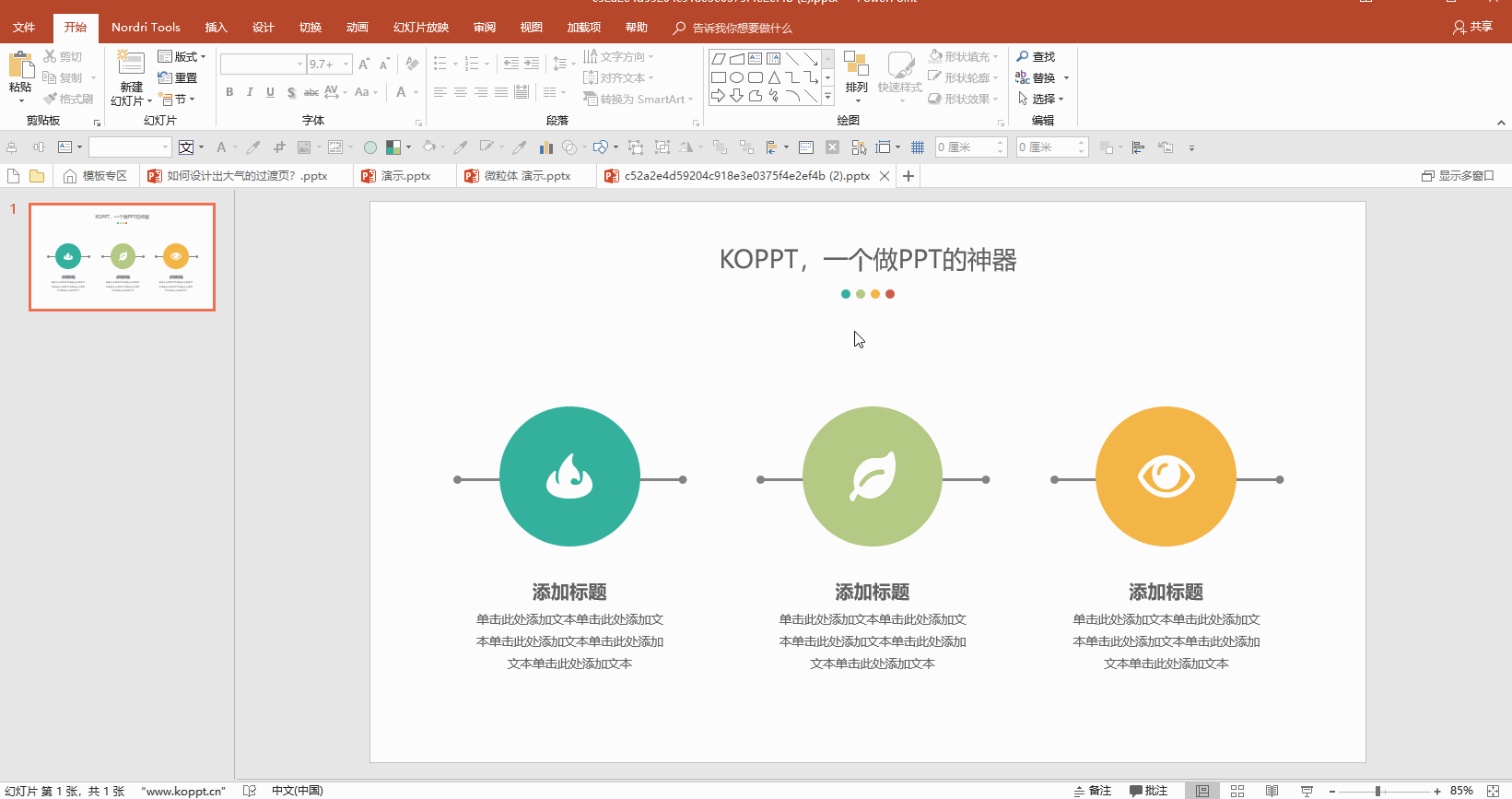The image size is (1512, 799).
Task: Toggle Align Right paragraph alignment
Action: [x=481, y=92]
